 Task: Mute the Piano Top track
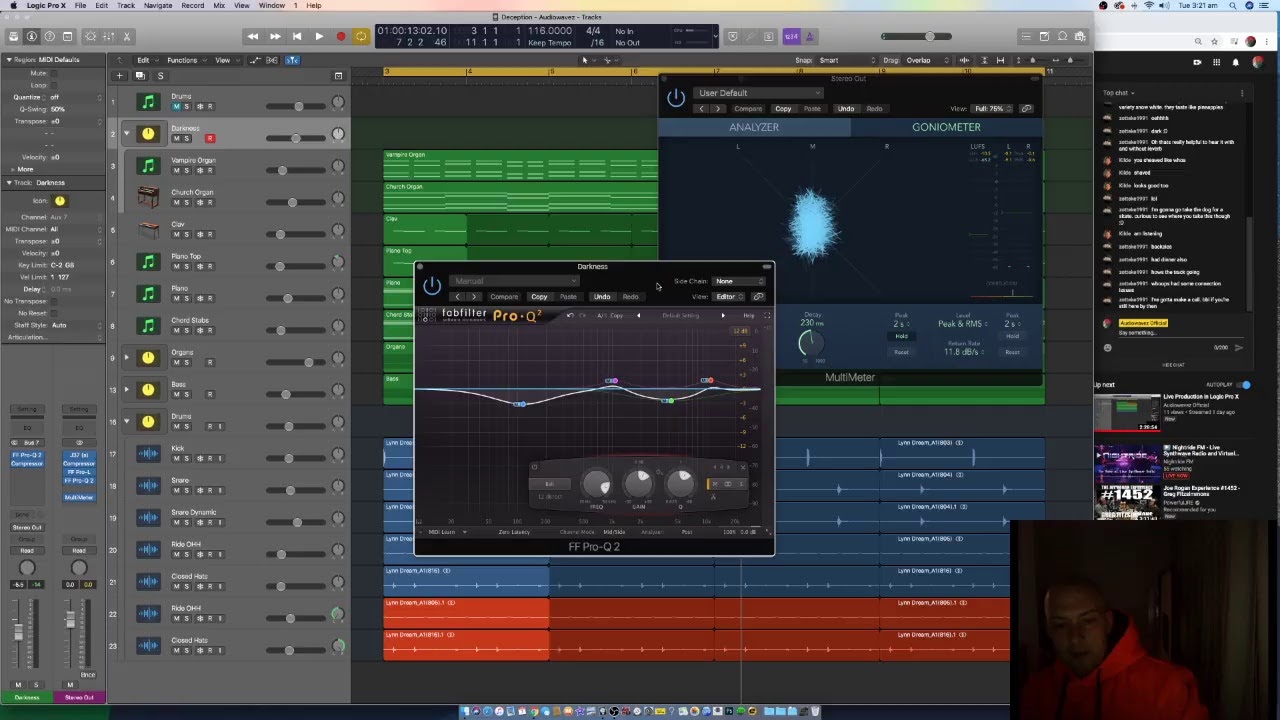pos(176,266)
